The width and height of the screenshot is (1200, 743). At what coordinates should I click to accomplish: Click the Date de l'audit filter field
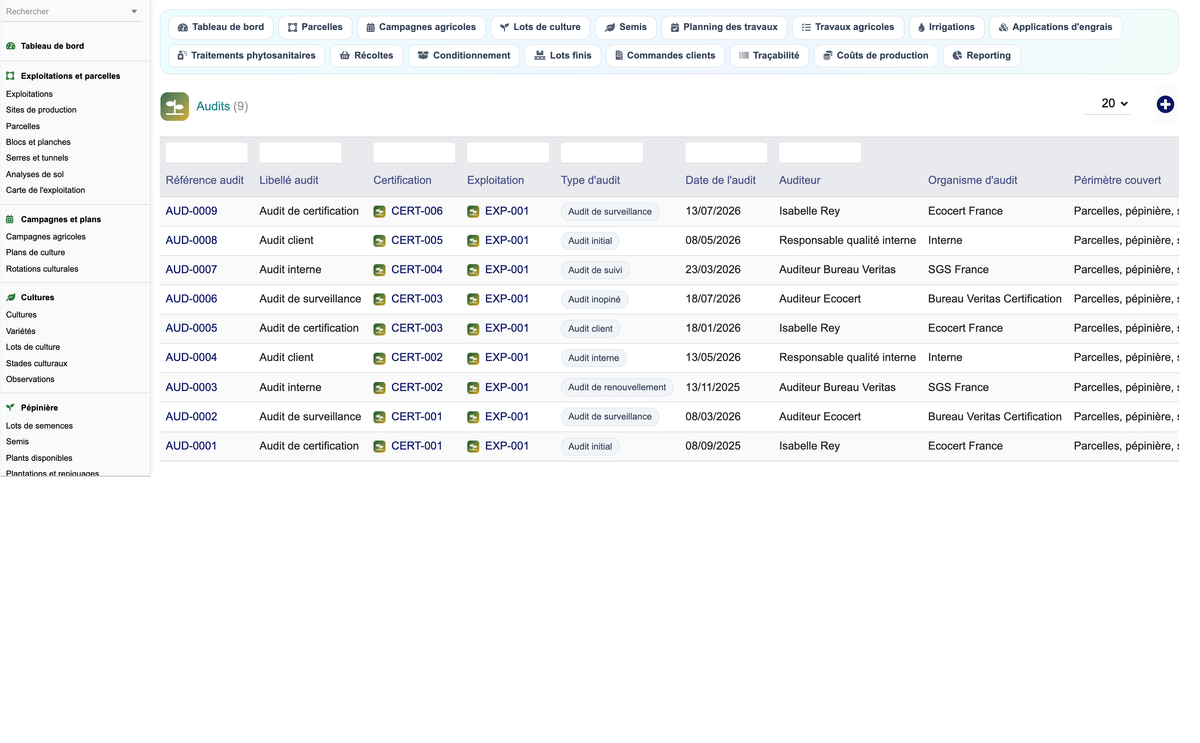click(726, 153)
